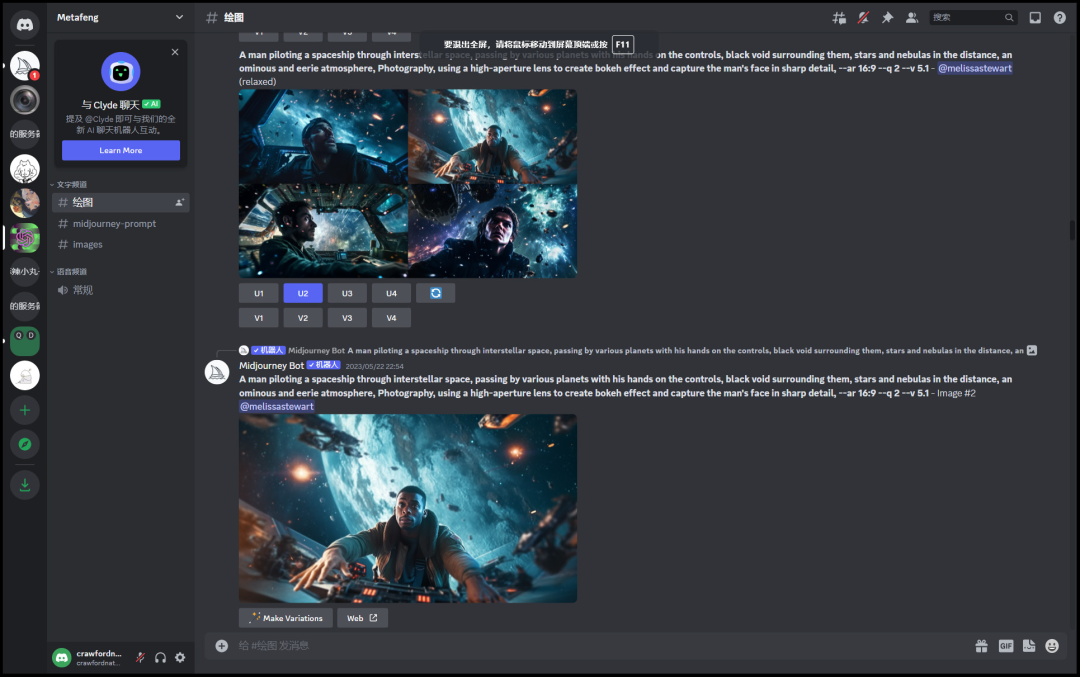This screenshot has height=677, width=1080.
Task: Click the Download Apps icon
Action: click(x=25, y=485)
